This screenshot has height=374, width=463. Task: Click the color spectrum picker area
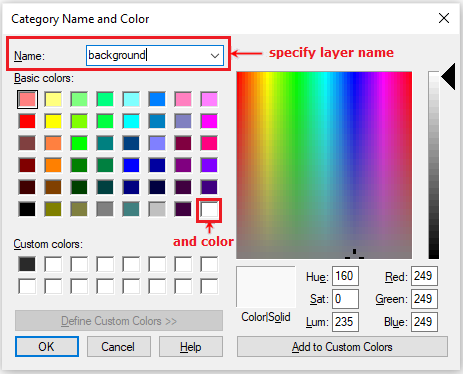tap(324, 165)
